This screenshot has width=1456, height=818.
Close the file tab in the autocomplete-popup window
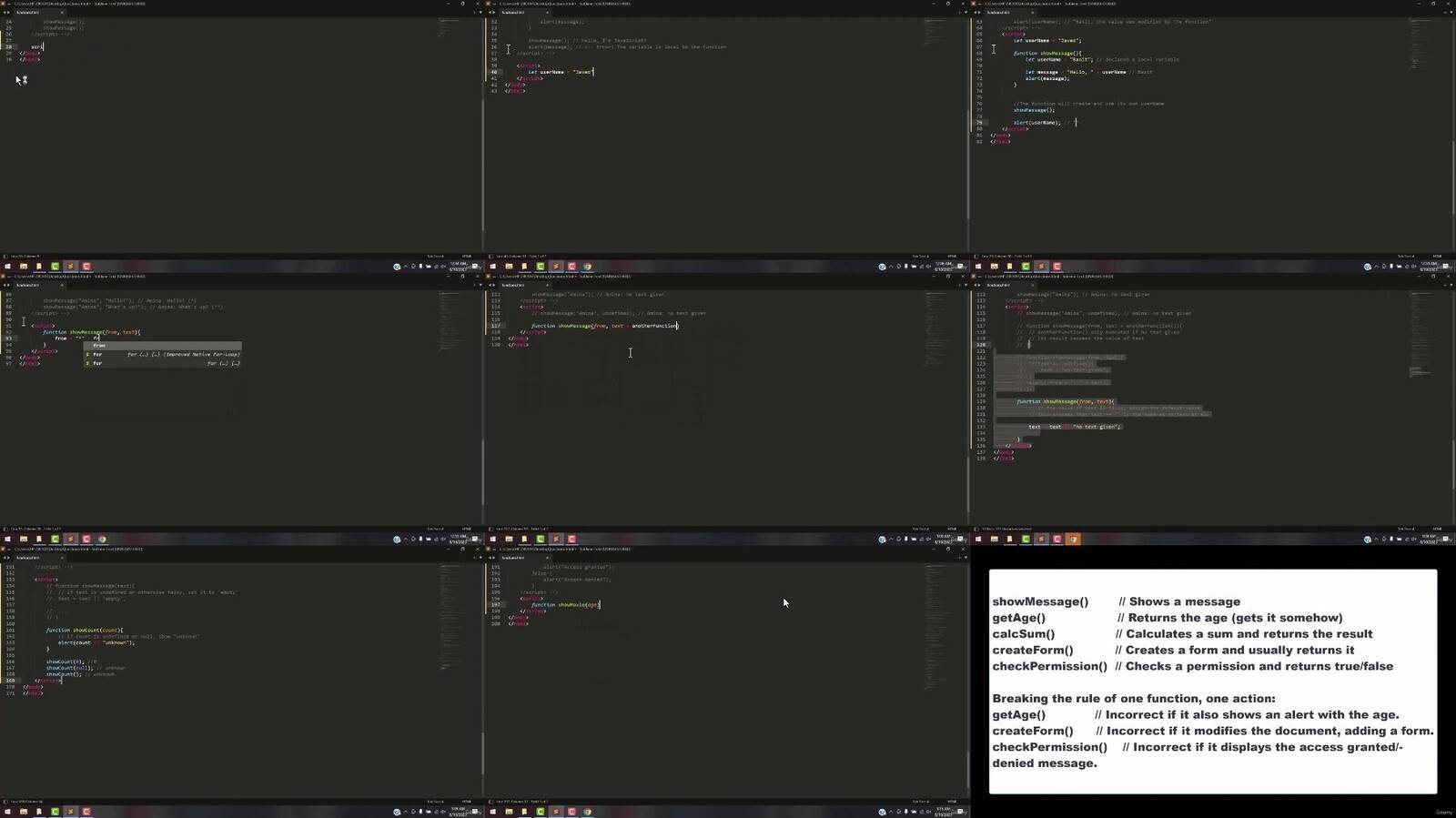(x=62, y=285)
